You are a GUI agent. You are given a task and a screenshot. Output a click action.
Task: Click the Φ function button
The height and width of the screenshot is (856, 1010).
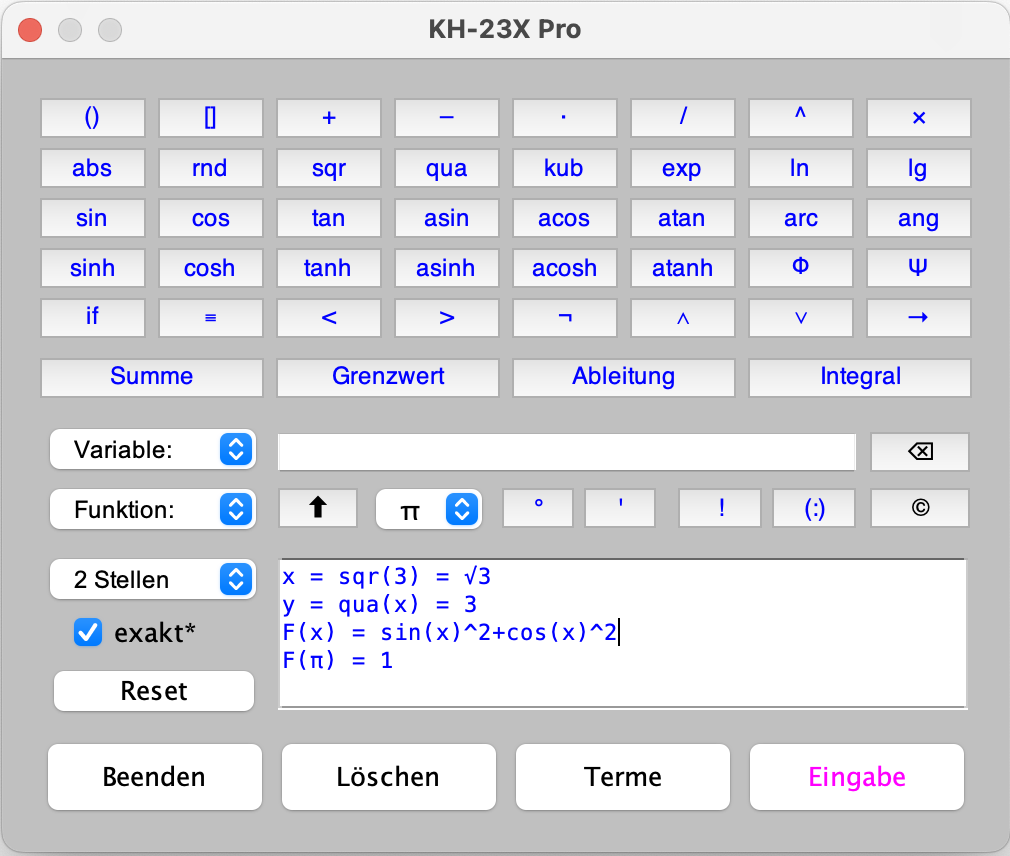tap(800, 268)
